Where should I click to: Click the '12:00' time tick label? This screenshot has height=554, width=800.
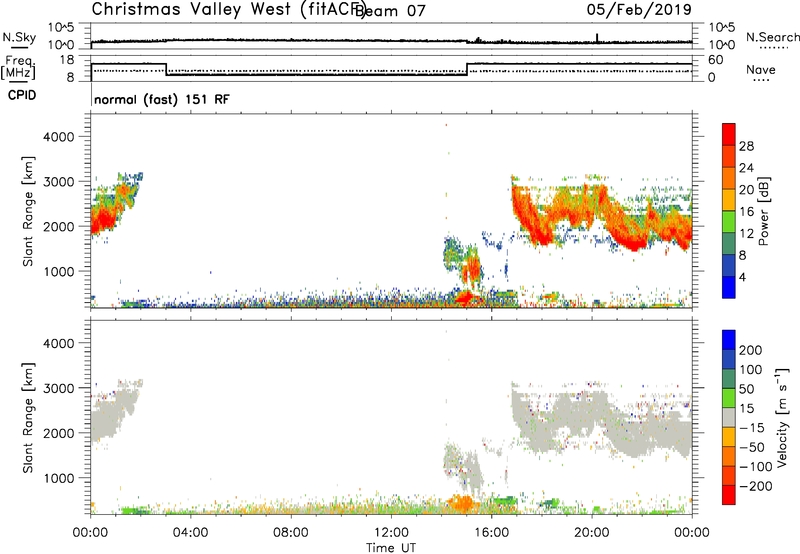click(x=391, y=533)
